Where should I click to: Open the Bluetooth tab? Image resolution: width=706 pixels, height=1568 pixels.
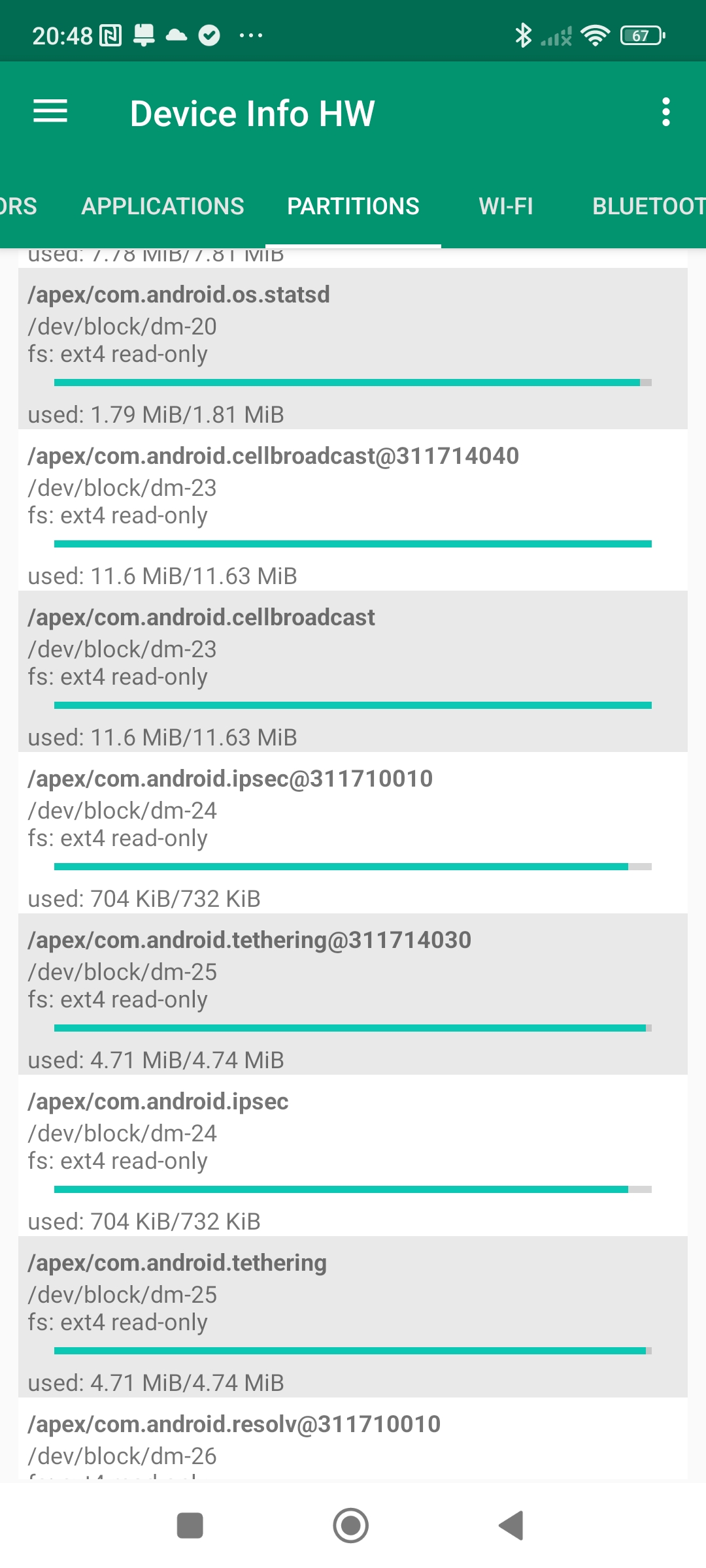(x=647, y=206)
